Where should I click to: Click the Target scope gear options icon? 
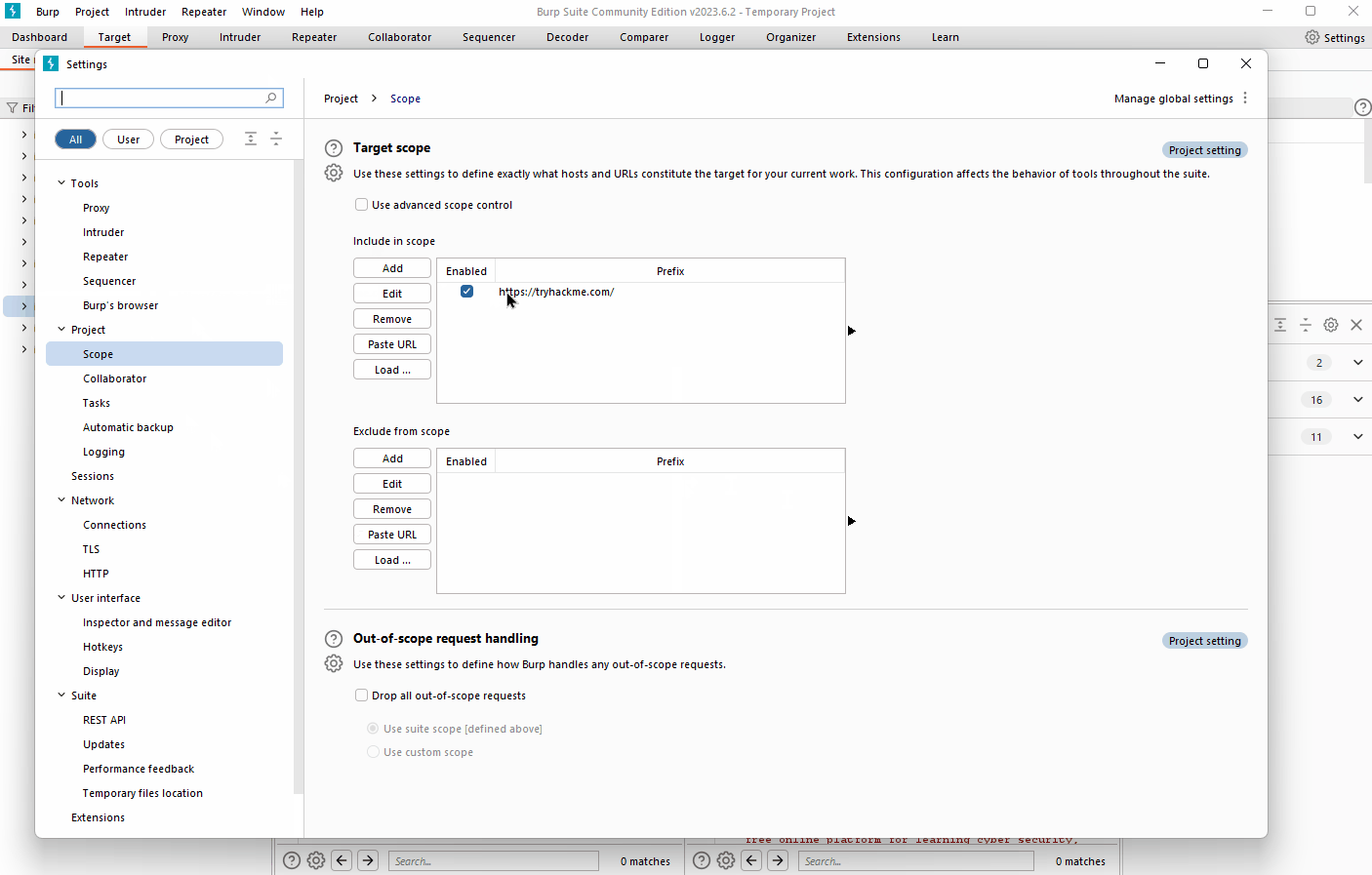coord(334,173)
